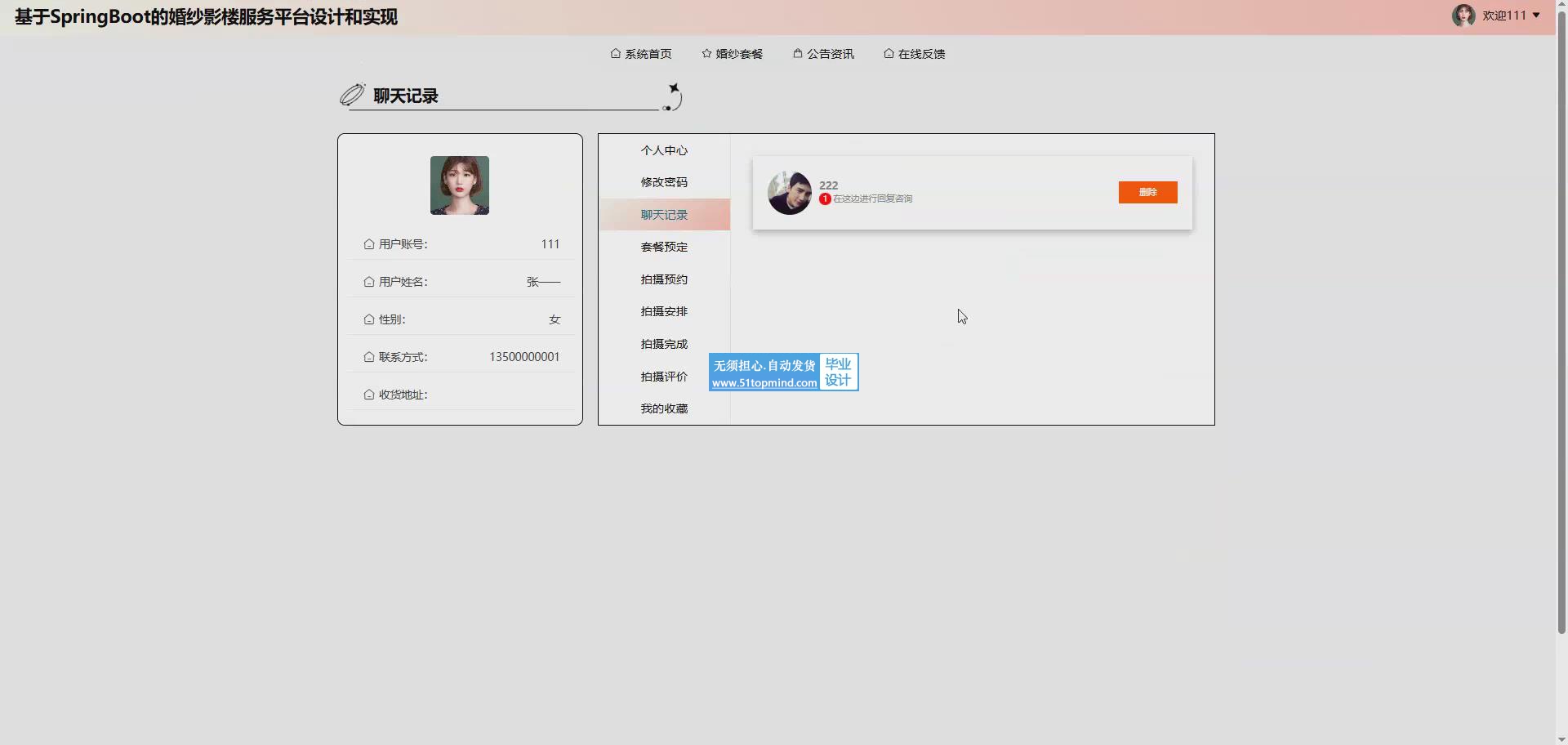Viewport: 1568px width, 745px height.
Task: Click the profile photo in user card
Action: [x=460, y=185]
